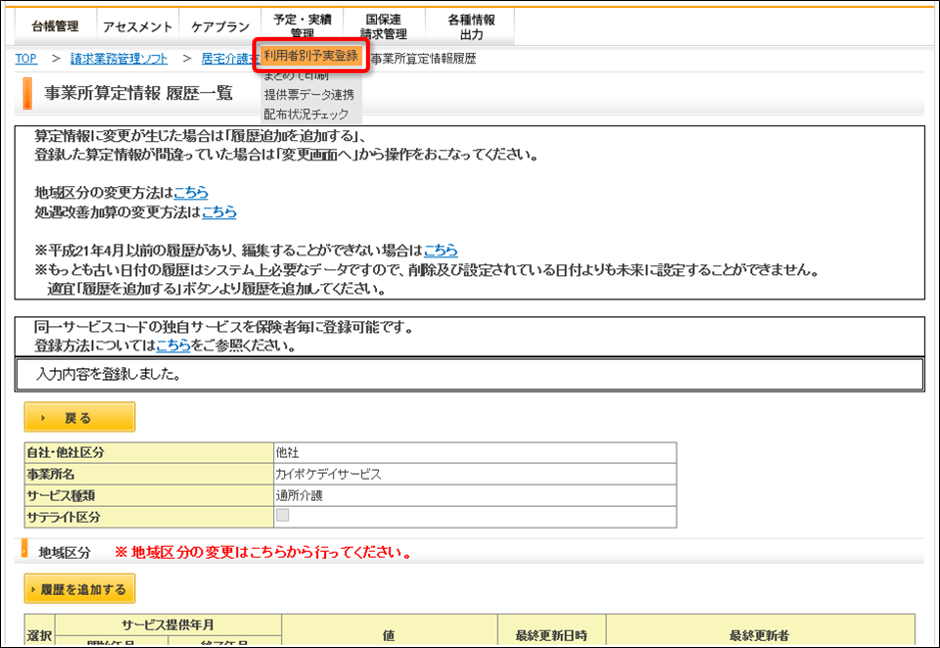This screenshot has height=648, width=940.
Task: Click the 履歴を追加する button
Action: (80, 589)
